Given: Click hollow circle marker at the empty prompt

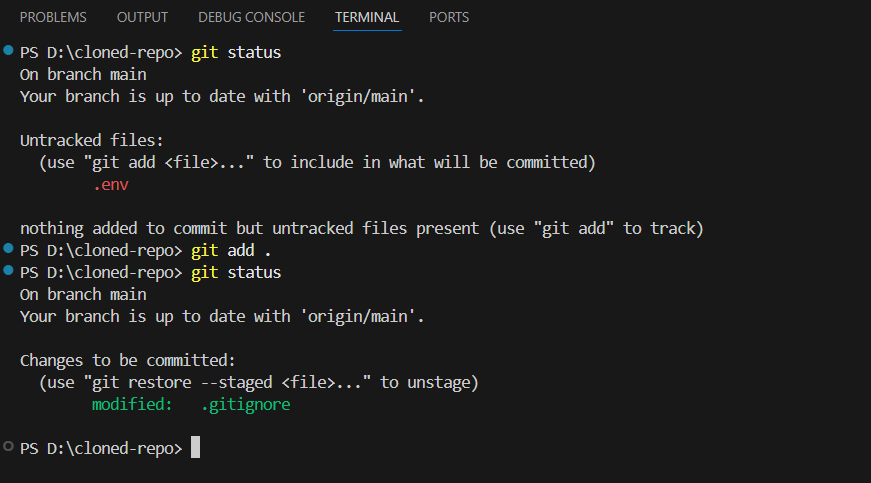Looking at the screenshot, I should click(x=9, y=446).
